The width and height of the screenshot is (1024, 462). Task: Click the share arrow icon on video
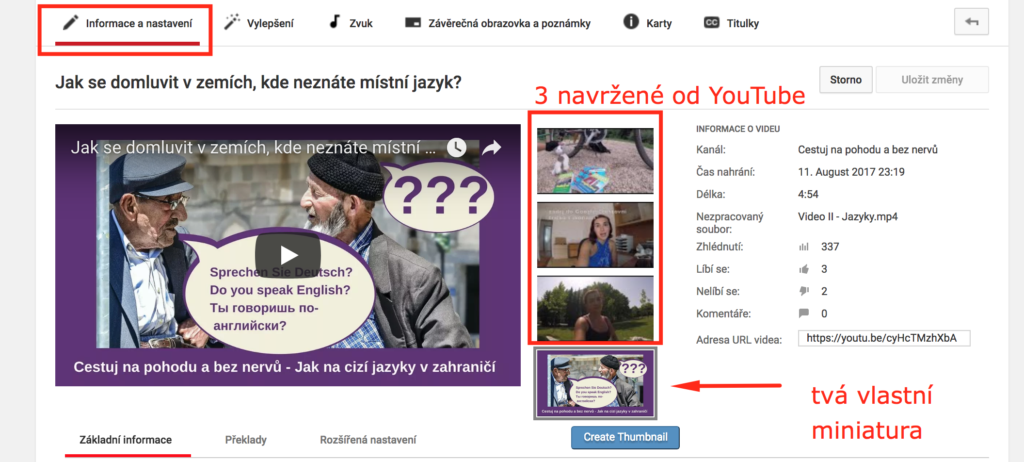492,147
